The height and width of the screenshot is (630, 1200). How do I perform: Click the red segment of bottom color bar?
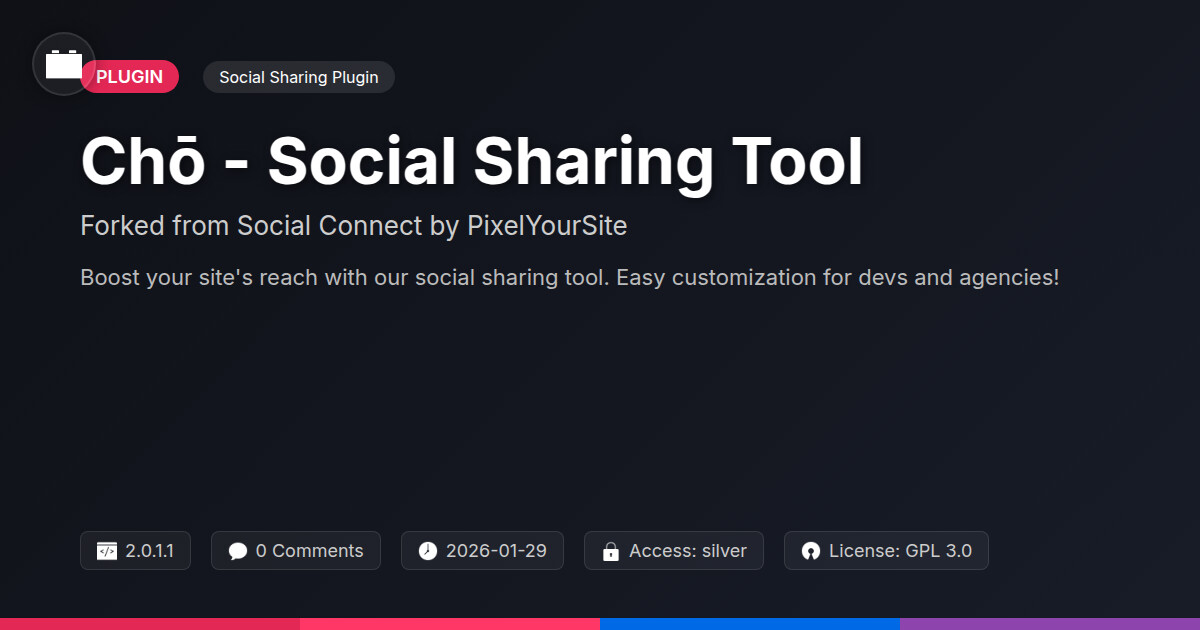[150, 623]
